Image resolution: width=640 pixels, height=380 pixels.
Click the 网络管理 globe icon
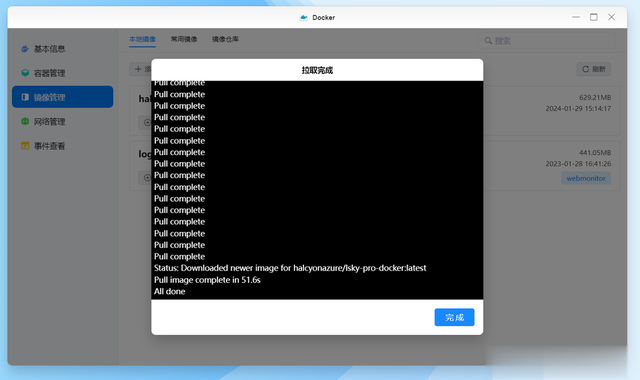(25, 121)
